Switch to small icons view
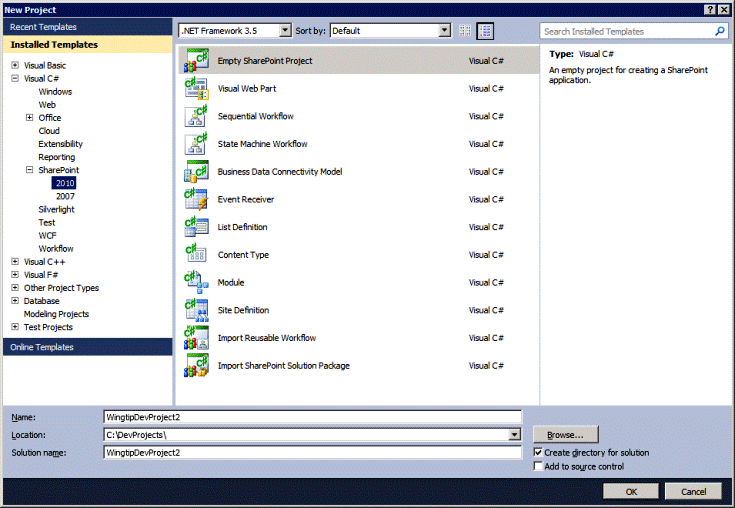 (465, 31)
